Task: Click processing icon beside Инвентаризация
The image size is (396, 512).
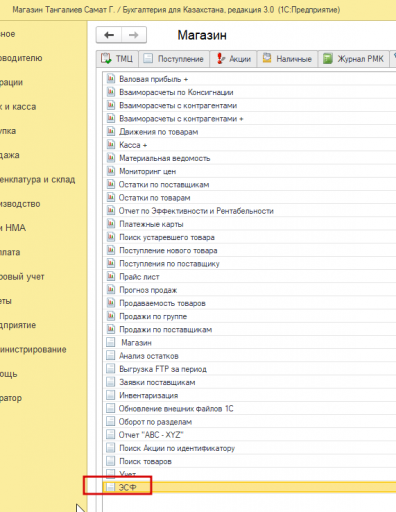Action: tap(110, 395)
